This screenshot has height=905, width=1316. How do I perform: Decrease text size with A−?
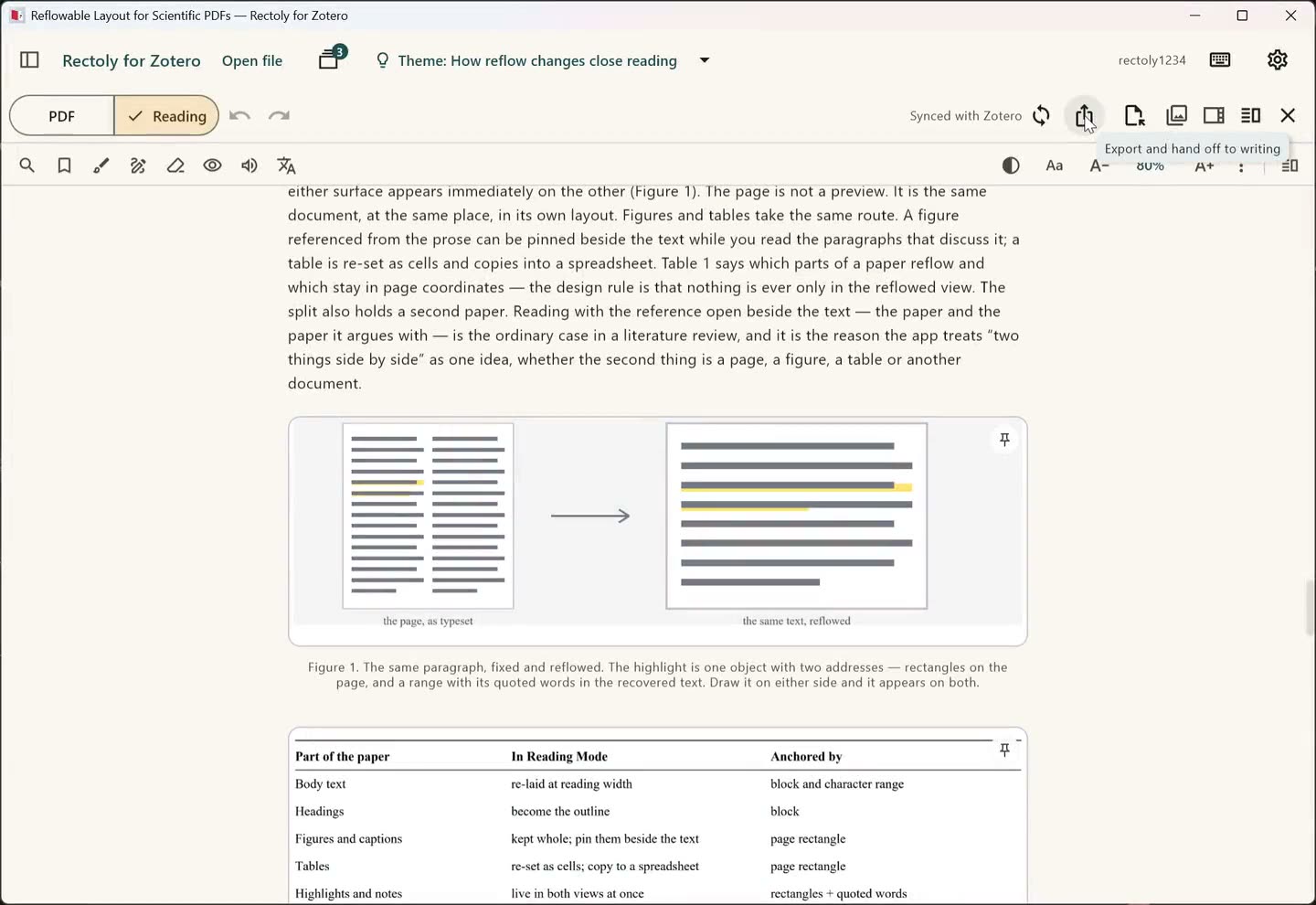point(1099,165)
